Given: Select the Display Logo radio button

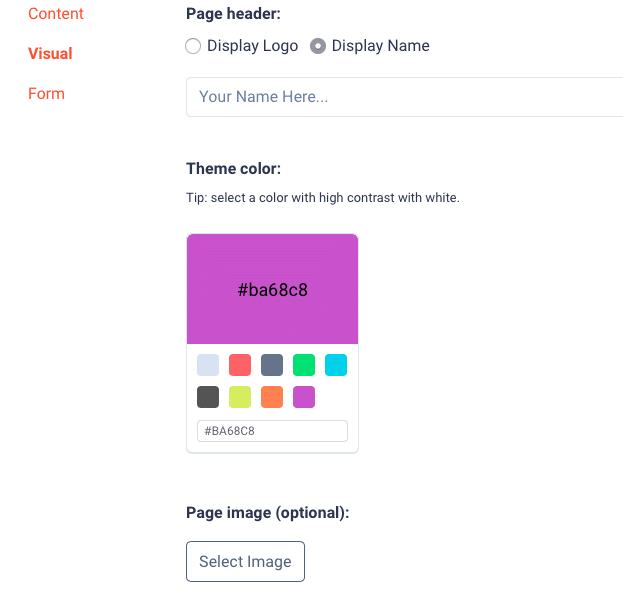Looking at the screenshot, I should pyautogui.click(x=193, y=46).
